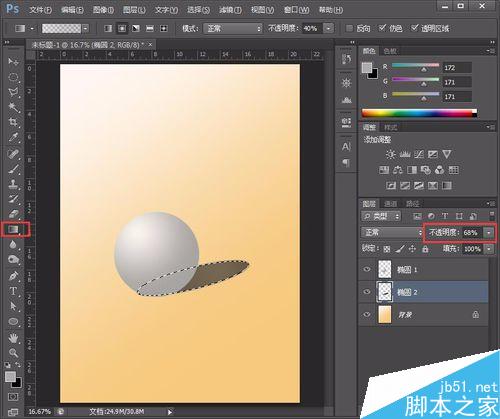Select the Hand tool

click(13, 338)
